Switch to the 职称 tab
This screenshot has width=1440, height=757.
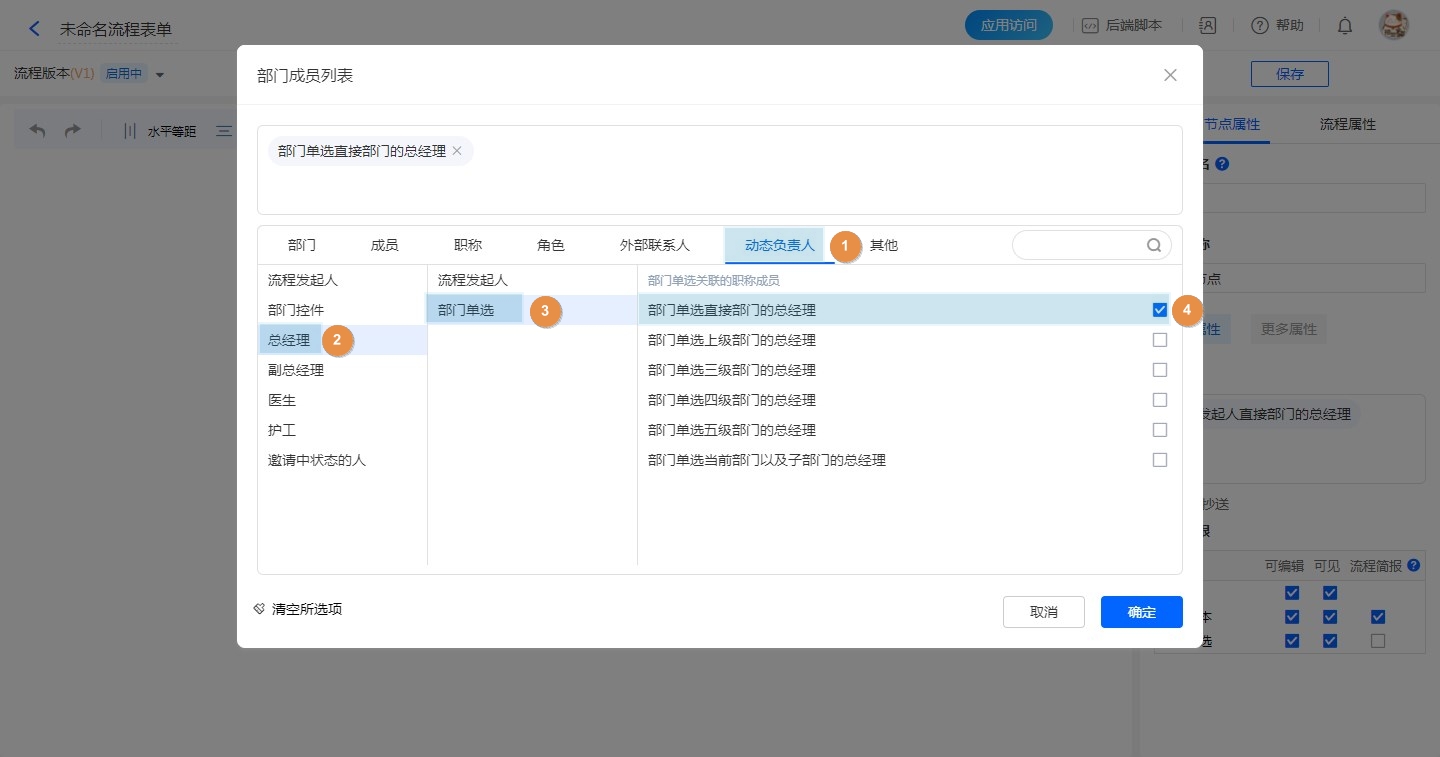[x=467, y=245]
